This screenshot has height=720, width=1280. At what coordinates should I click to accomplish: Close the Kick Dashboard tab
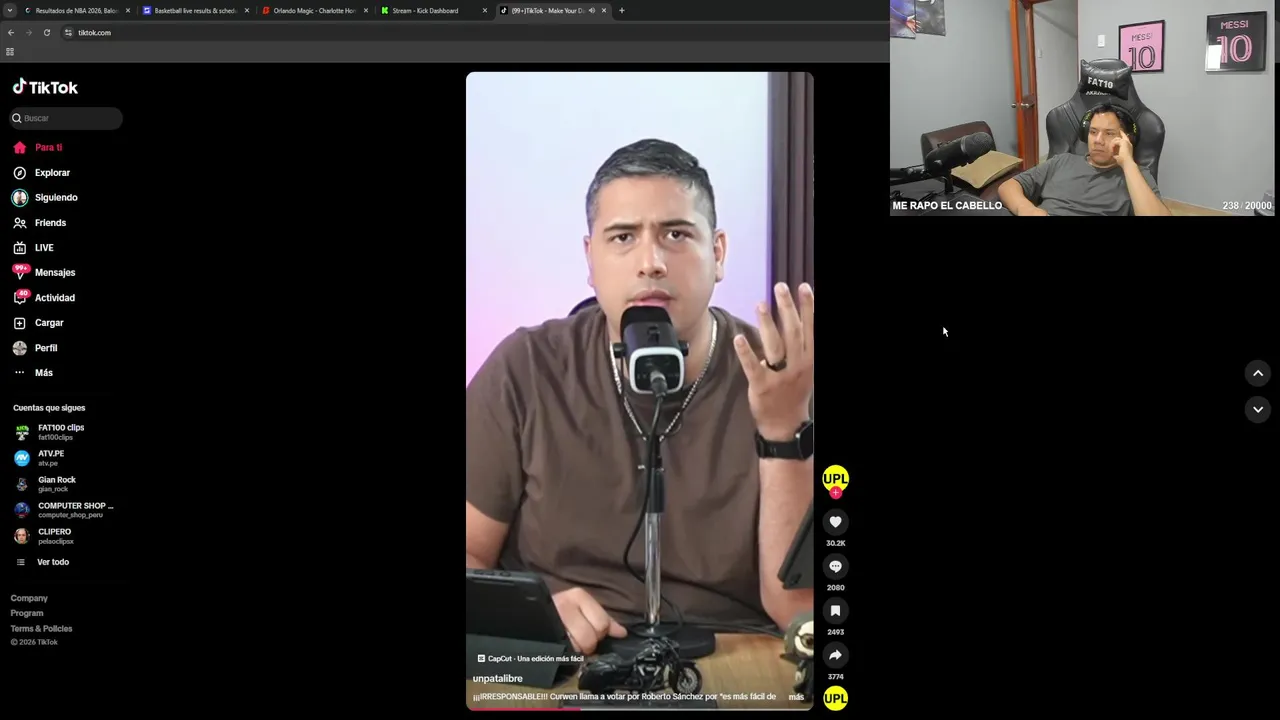coord(485,10)
